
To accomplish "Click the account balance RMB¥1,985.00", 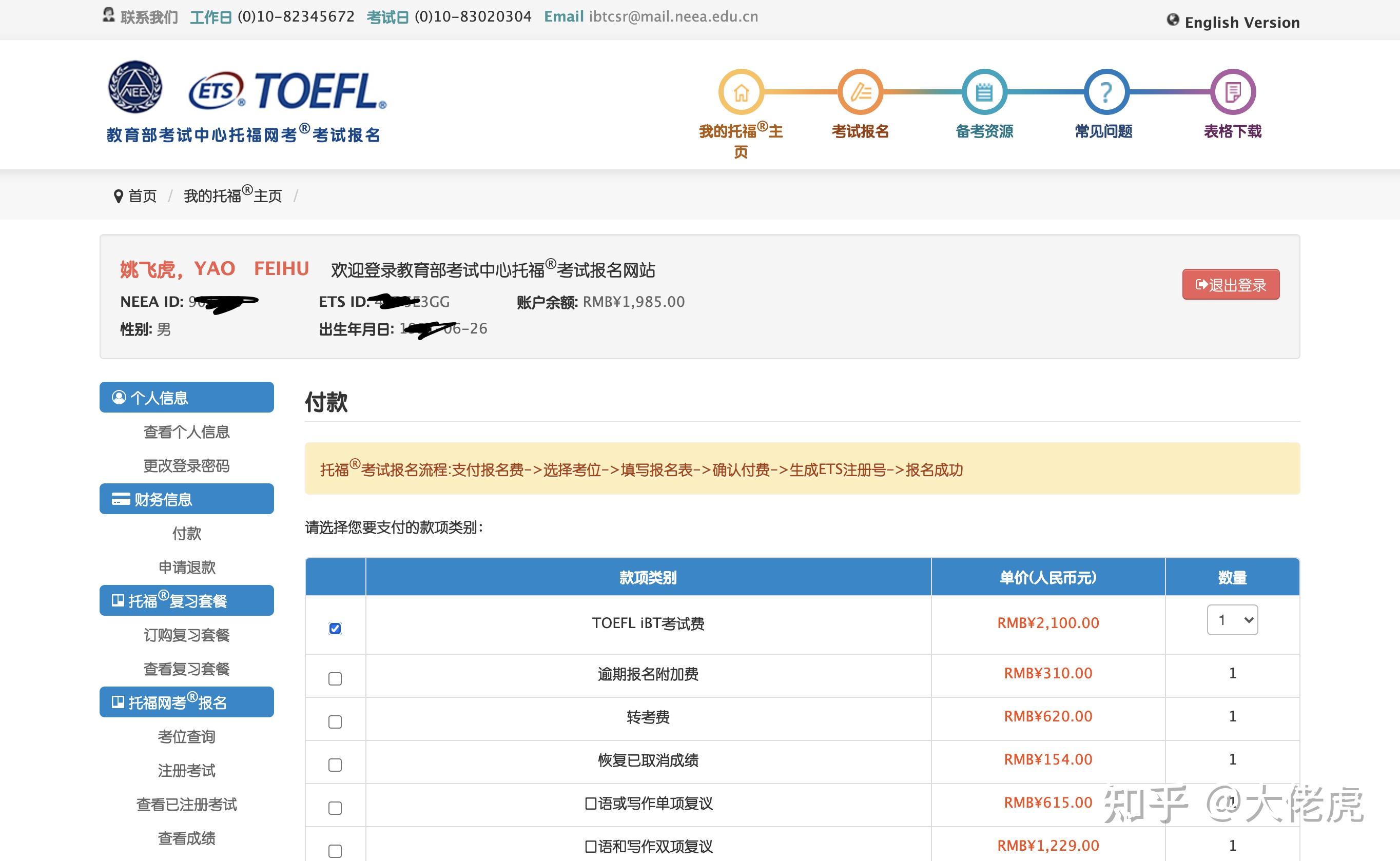I will 633,302.
